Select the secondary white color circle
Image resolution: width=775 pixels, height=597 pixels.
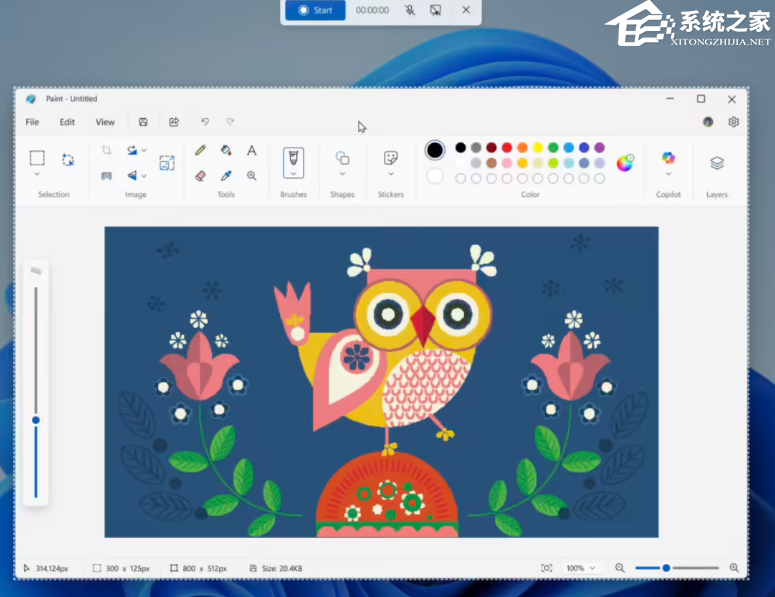point(435,176)
